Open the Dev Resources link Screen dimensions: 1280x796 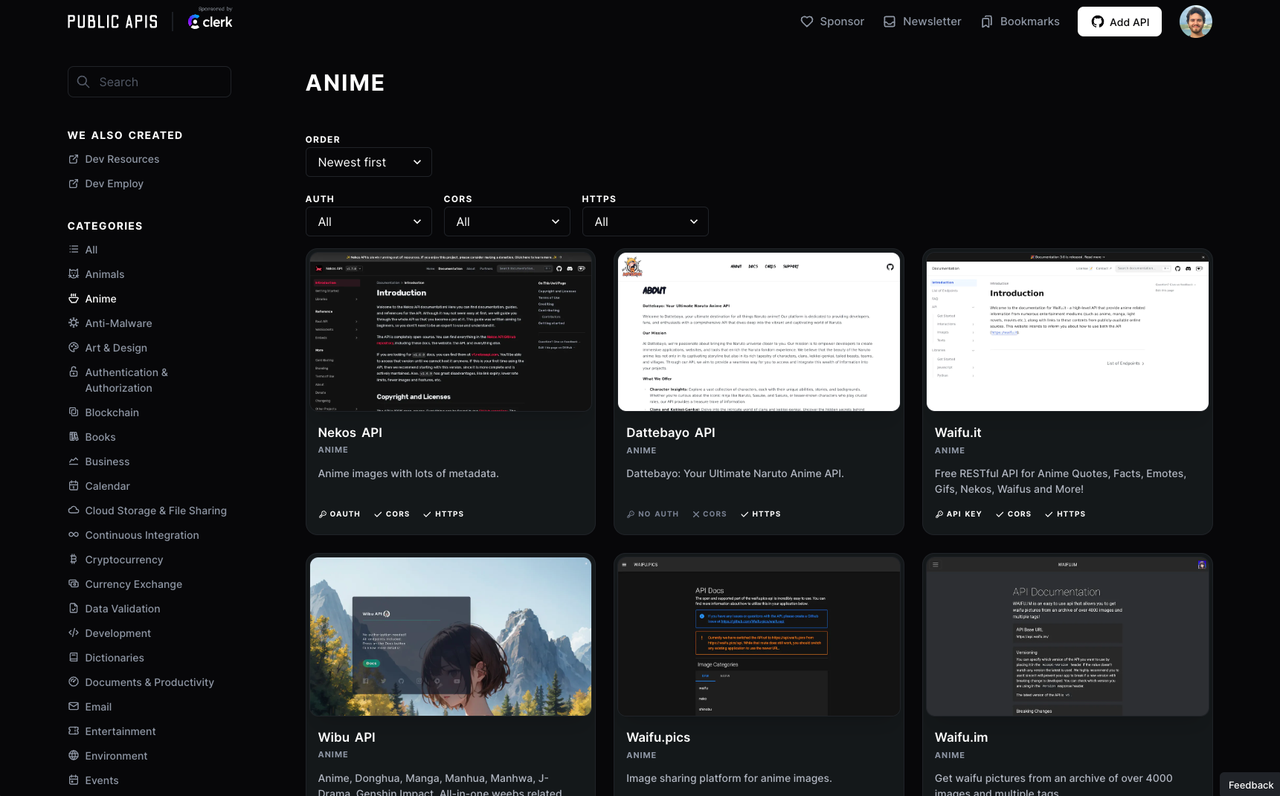point(121,159)
